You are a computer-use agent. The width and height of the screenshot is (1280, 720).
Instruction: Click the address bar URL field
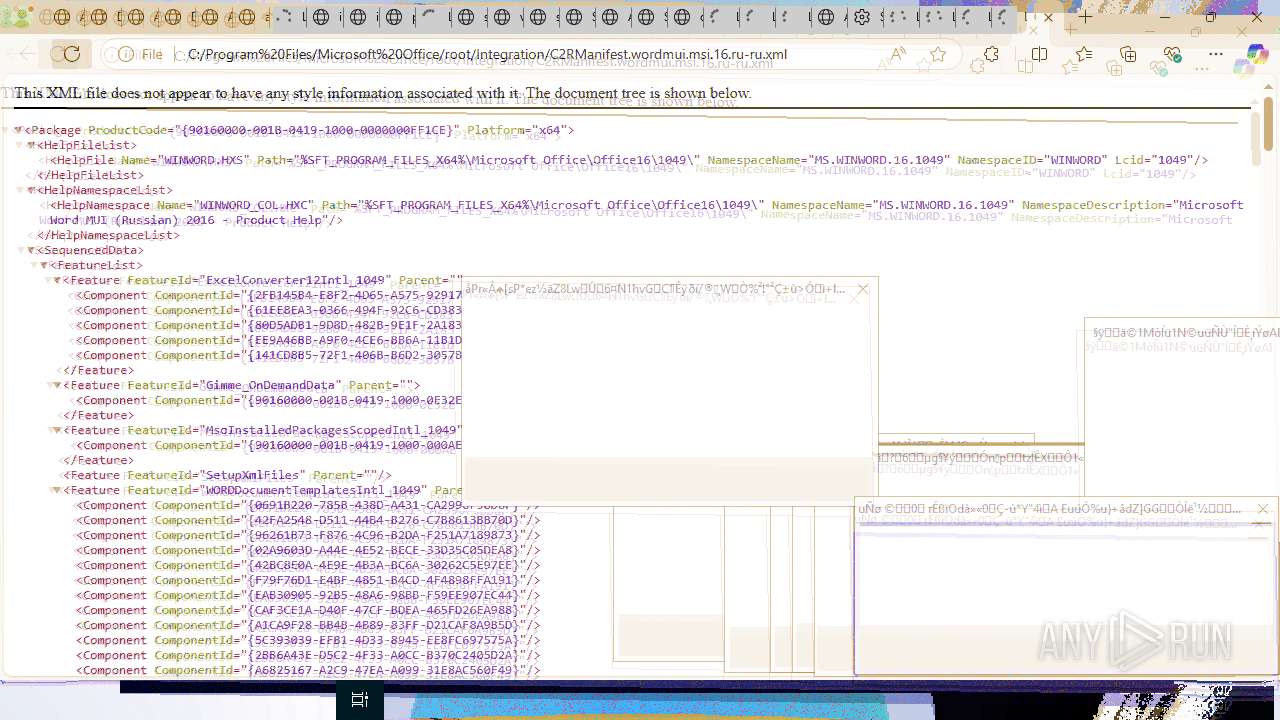[x=530, y=54]
